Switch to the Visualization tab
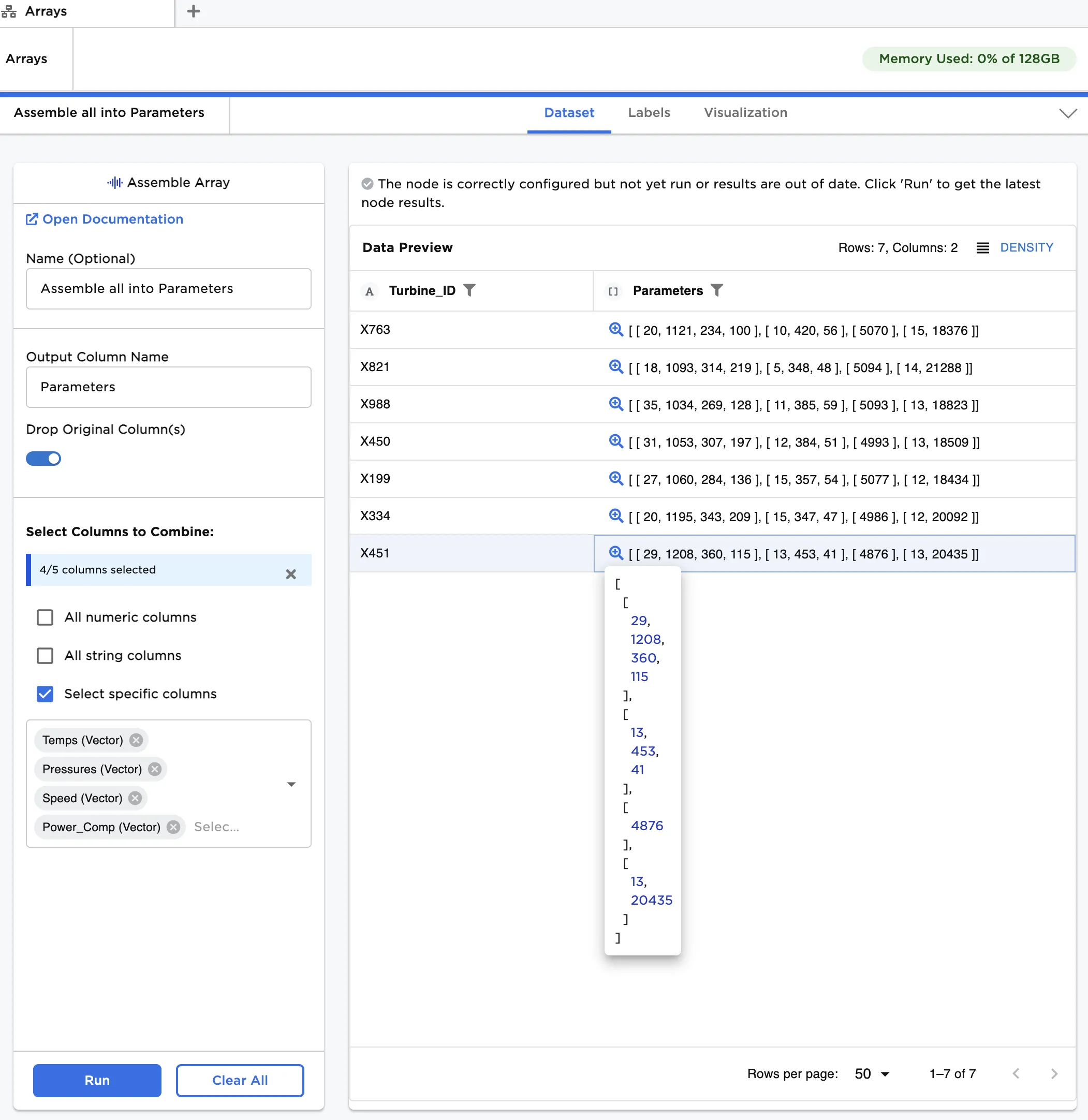1088x1120 pixels. click(x=745, y=113)
